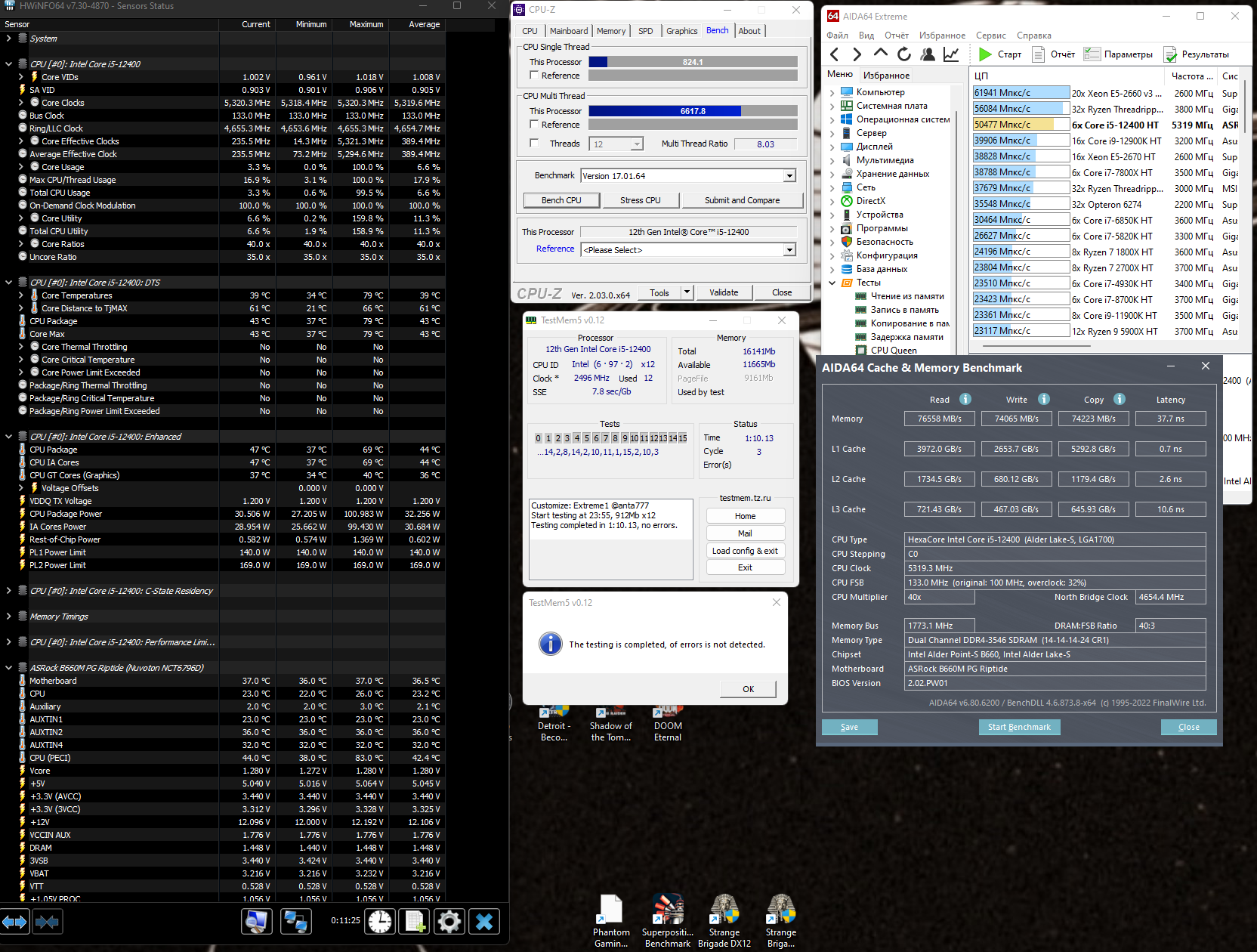Click OK in the TestMem5 completion dialog
The image size is (1257, 952).
pyautogui.click(x=748, y=689)
